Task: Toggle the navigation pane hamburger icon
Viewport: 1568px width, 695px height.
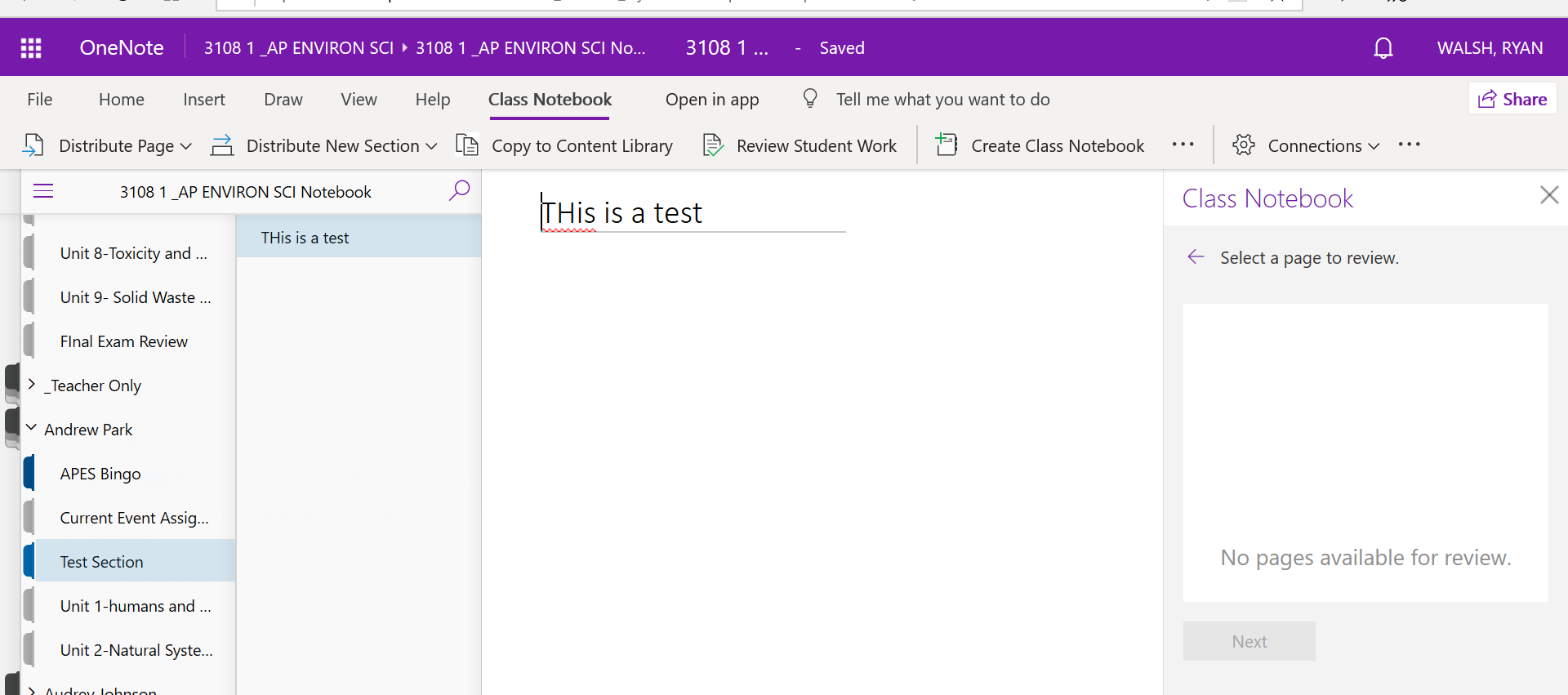Action: [x=43, y=191]
